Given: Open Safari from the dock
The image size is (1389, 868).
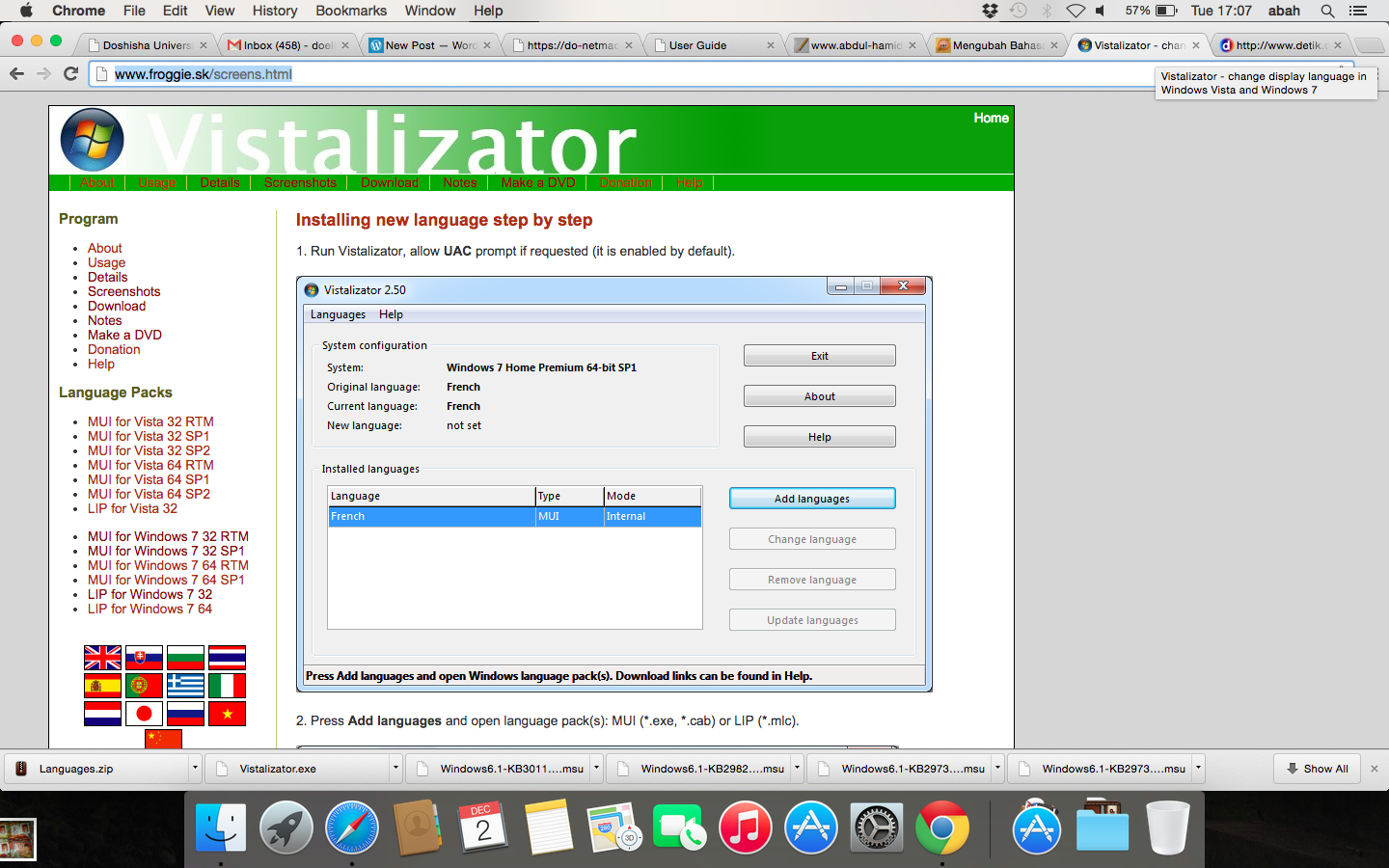Looking at the screenshot, I should (x=352, y=827).
